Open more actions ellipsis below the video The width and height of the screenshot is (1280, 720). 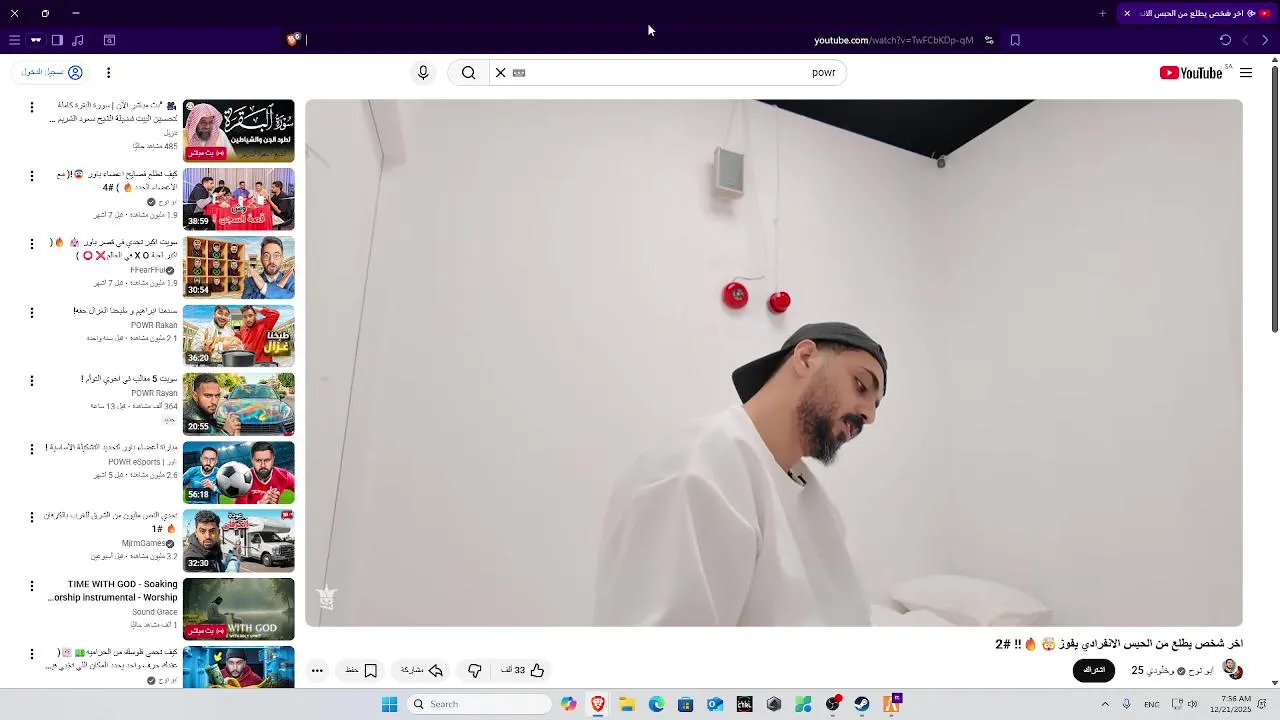point(317,670)
